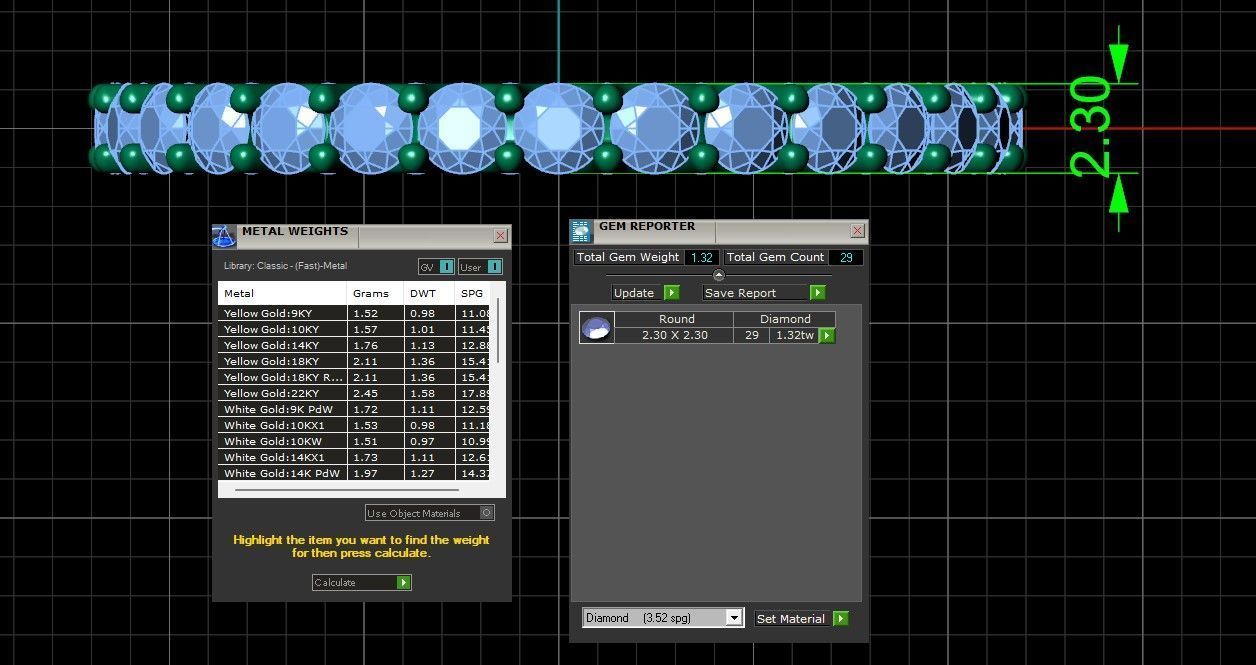The image size is (1256, 665).
Task: Click the gem count 29 cell in report row
Action: pos(751,335)
